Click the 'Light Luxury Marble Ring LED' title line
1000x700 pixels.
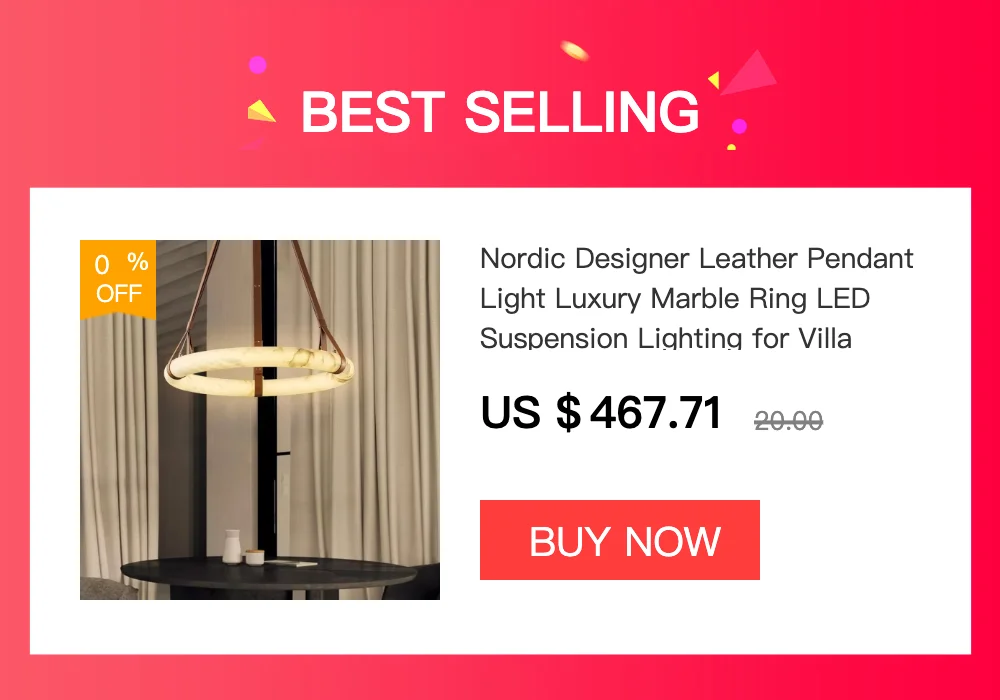675,298
